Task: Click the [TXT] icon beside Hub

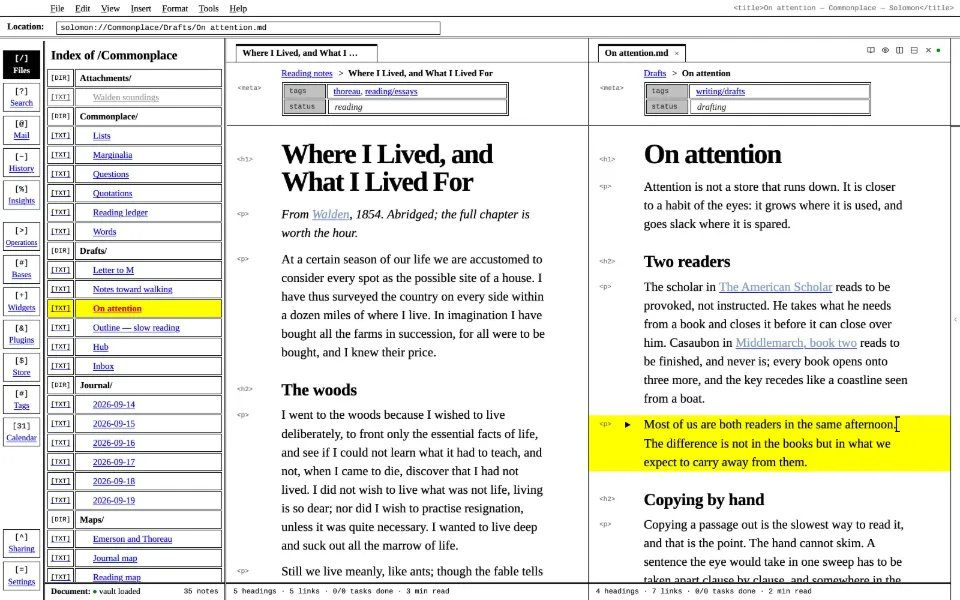Action: click(x=60, y=347)
